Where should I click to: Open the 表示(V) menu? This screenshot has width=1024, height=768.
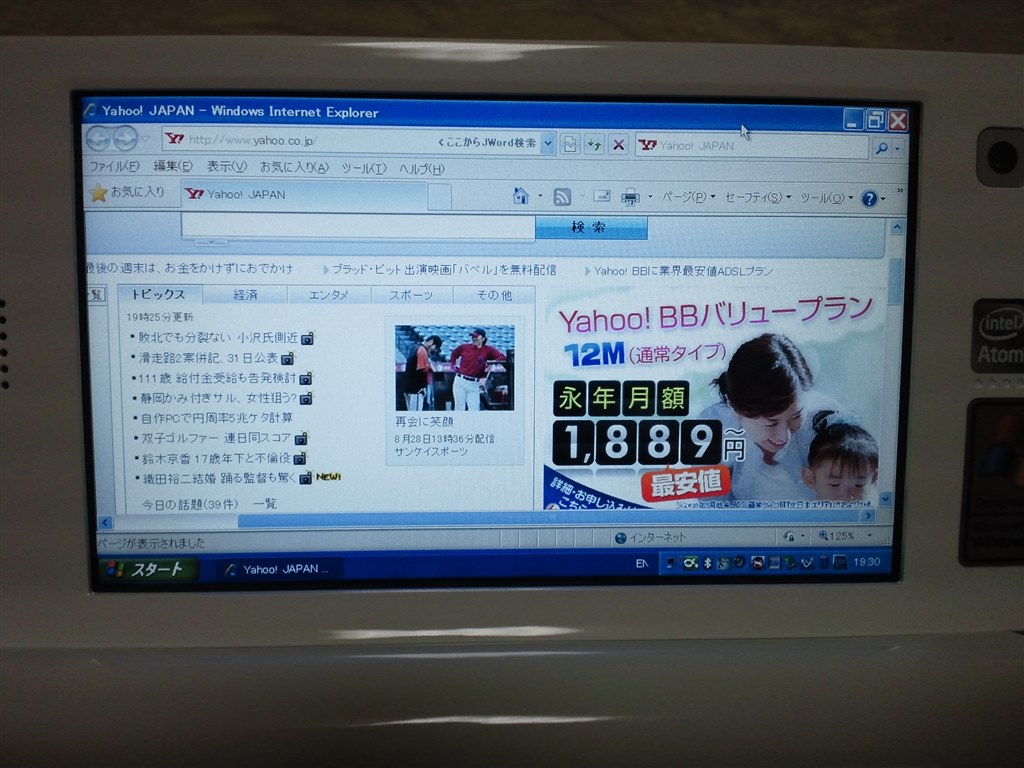226,167
